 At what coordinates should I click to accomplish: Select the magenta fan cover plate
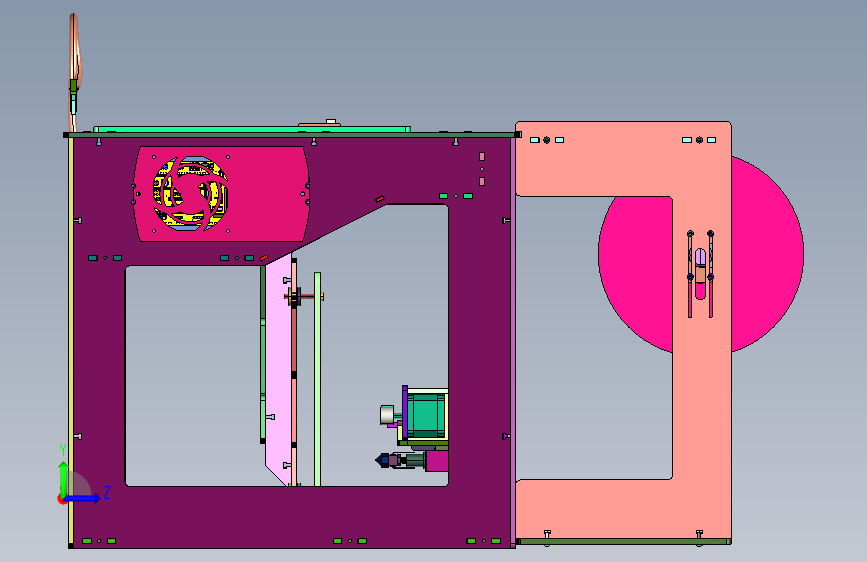coord(265,194)
